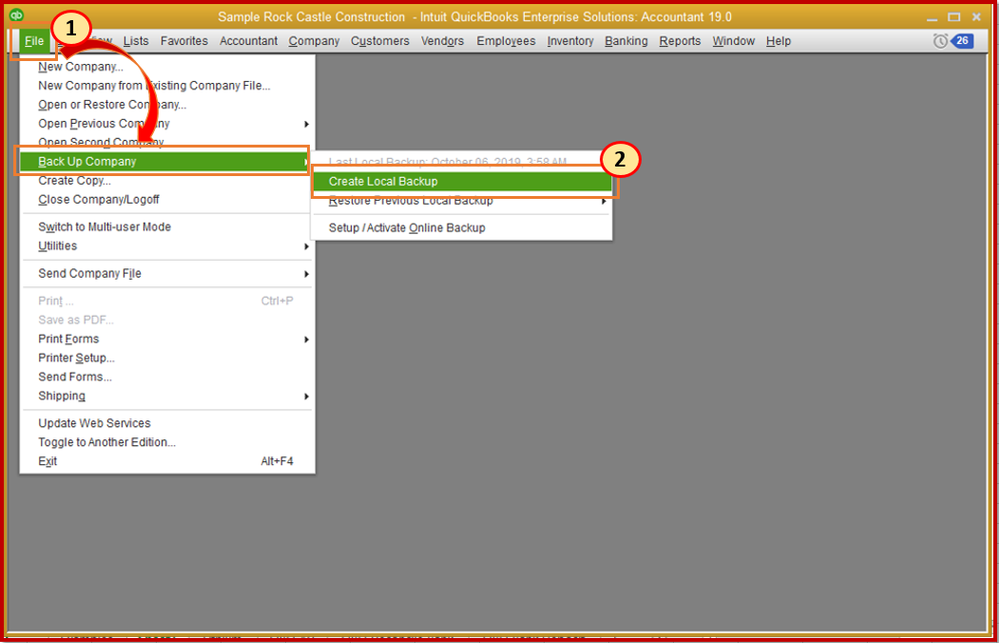Select Print Forms menu entry
999x643 pixels.
point(167,339)
